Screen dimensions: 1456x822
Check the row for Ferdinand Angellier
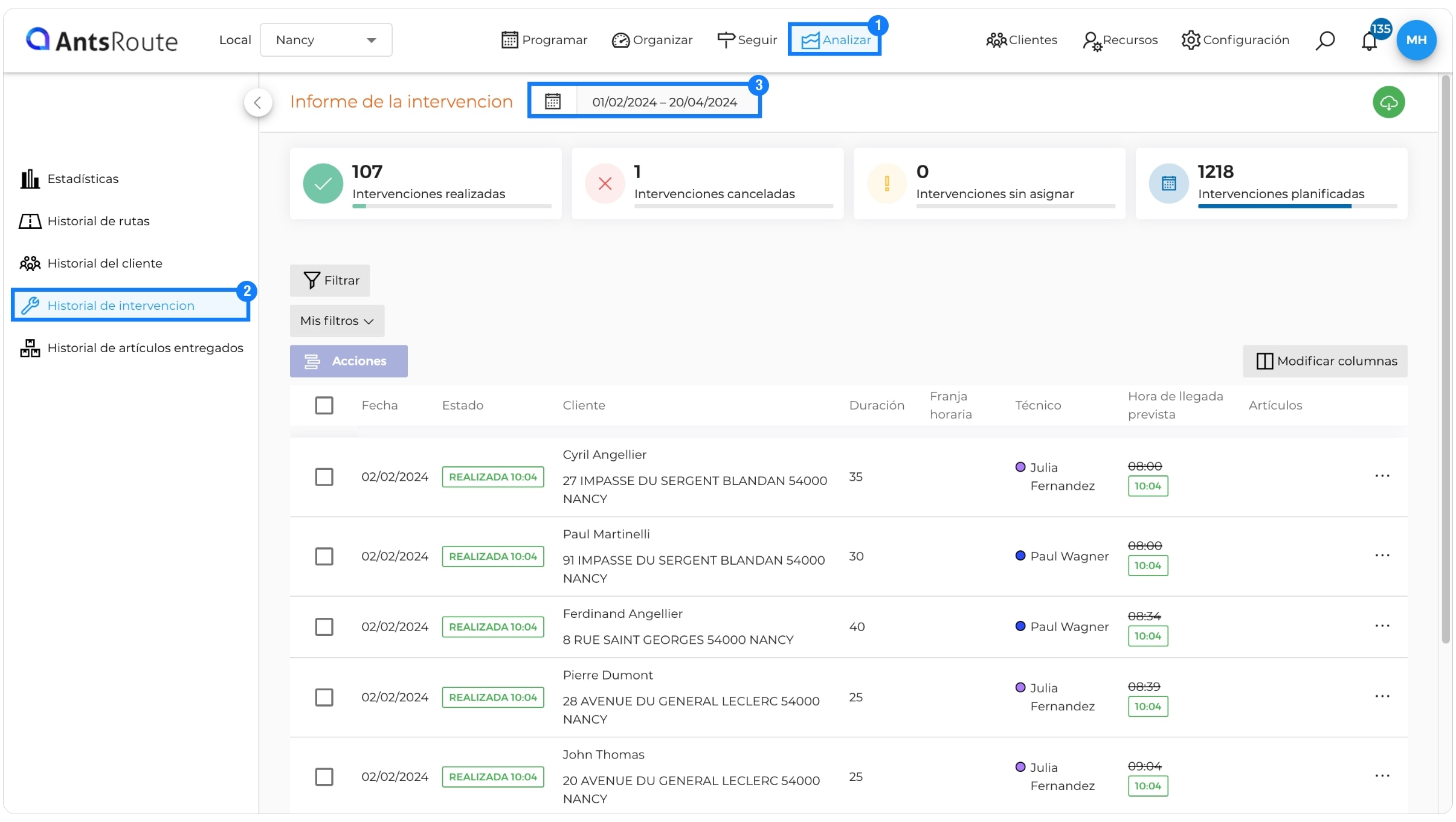324,627
